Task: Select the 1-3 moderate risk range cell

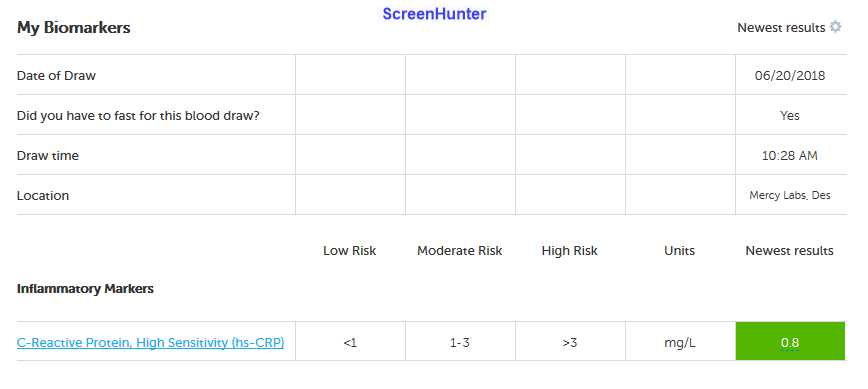Action: pos(459,343)
